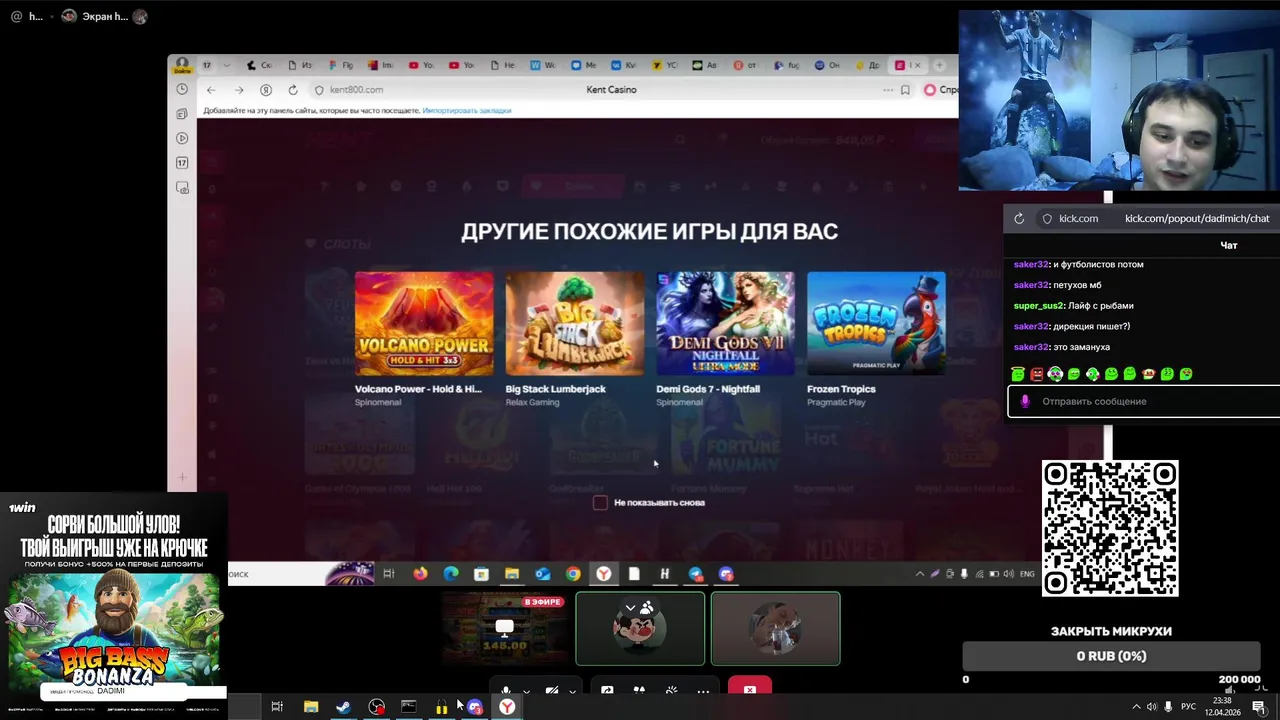The image size is (1280, 720).
Task: Reload the Kent Casino page
Action: pos(293,90)
